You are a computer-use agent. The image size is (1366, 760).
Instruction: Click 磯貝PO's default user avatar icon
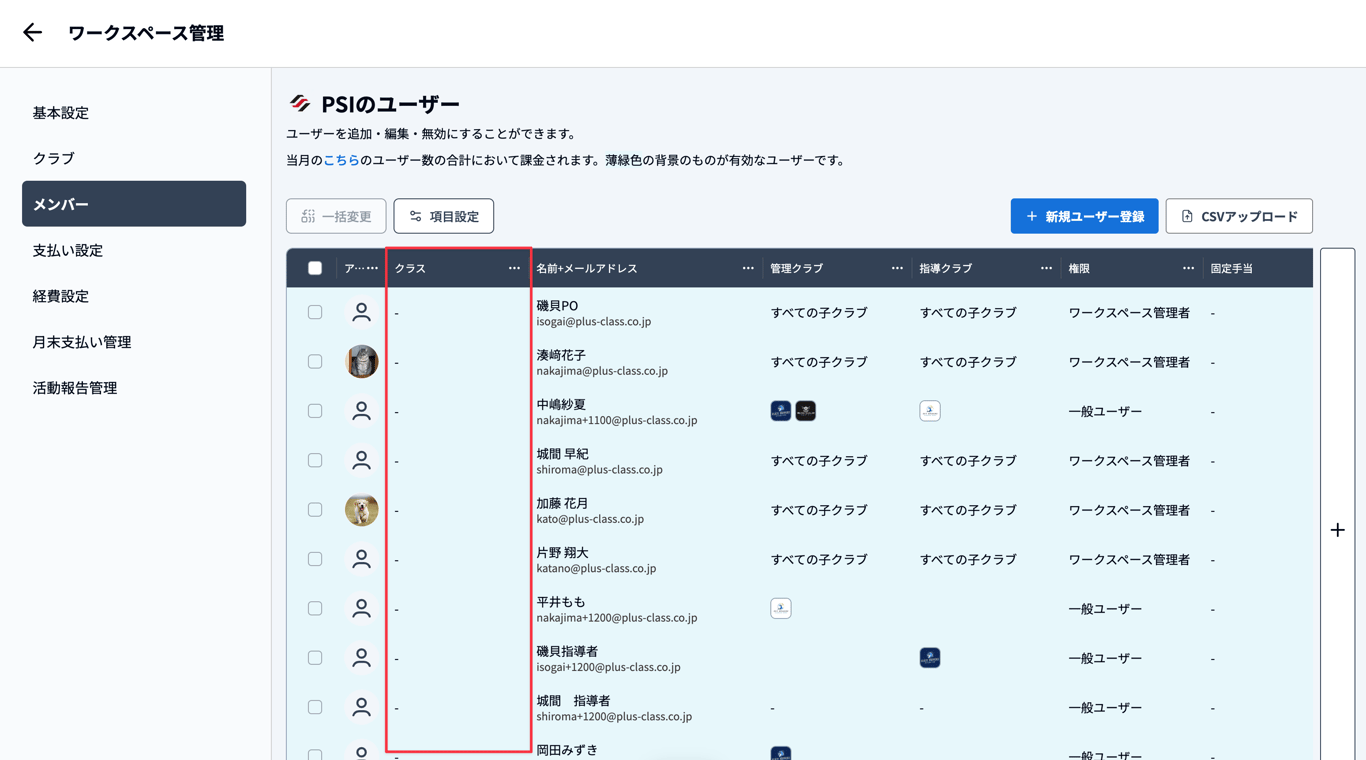[x=361, y=313]
